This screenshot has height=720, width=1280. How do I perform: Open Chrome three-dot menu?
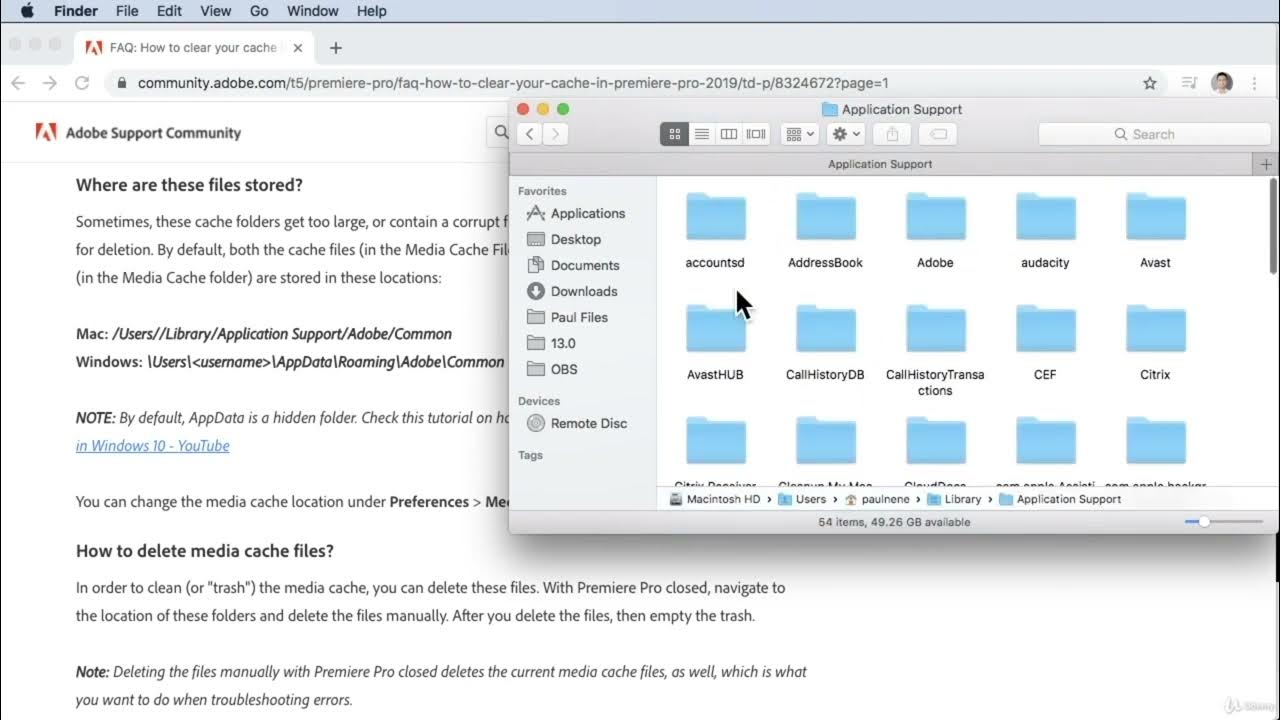(1254, 83)
